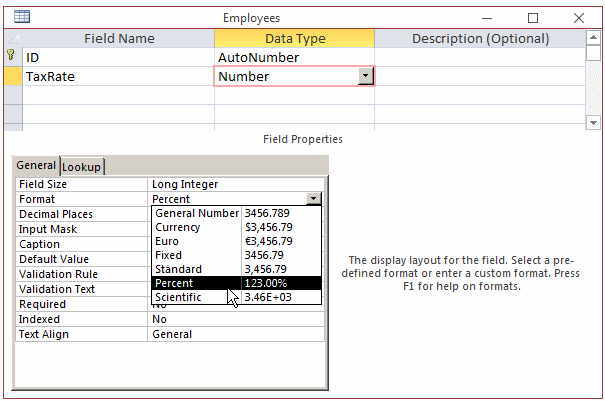
Task: Select the Field Size property label
Action: coord(81,184)
